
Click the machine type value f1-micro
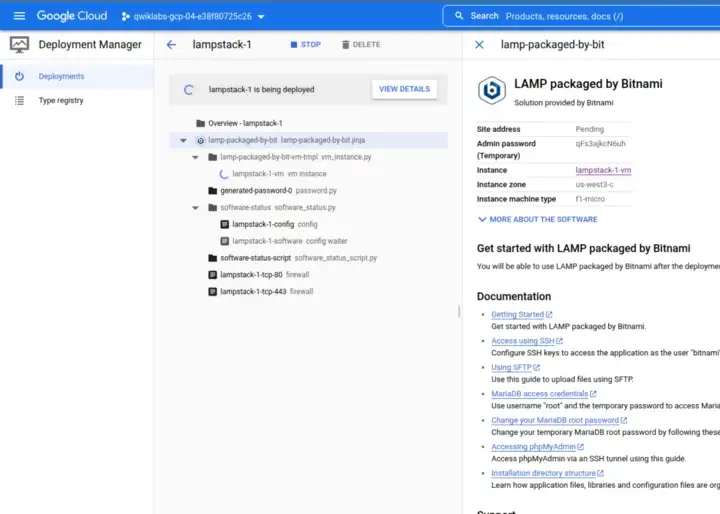590,199
